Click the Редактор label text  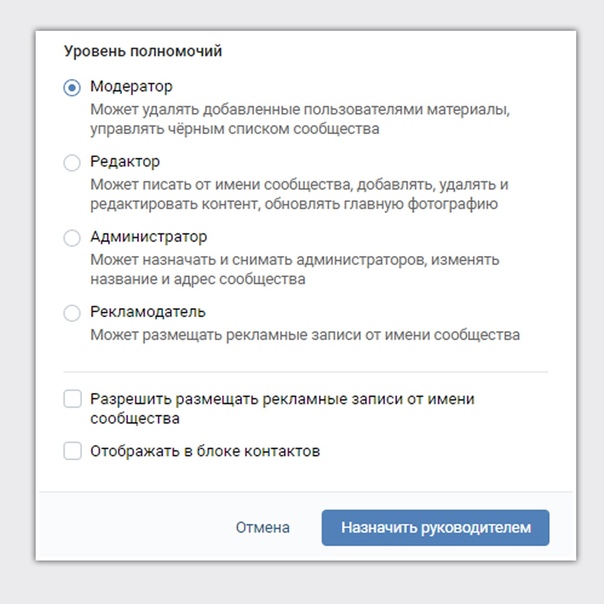(125, 162)
